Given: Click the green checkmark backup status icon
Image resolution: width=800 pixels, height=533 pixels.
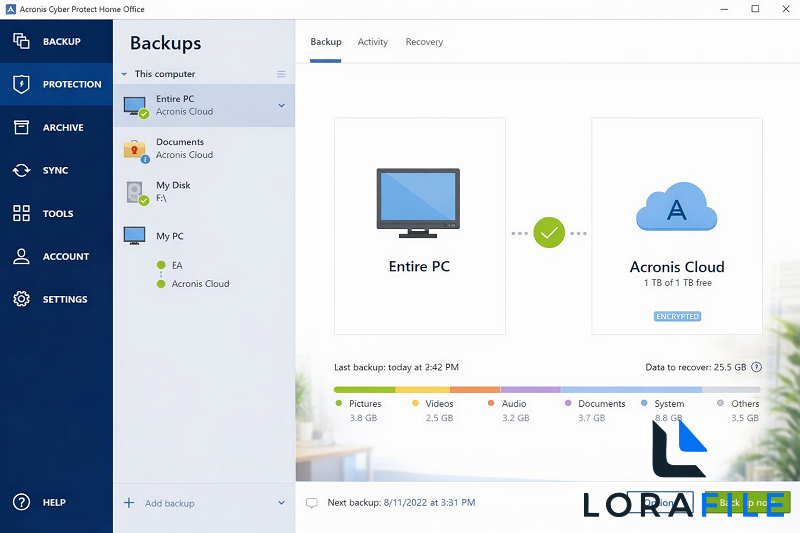Looking at the screenshot, I should pyautogui.click(x=549, y=233).
